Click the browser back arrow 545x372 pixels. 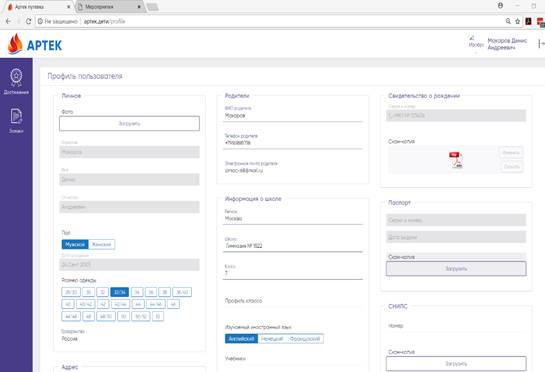point(8,21)
